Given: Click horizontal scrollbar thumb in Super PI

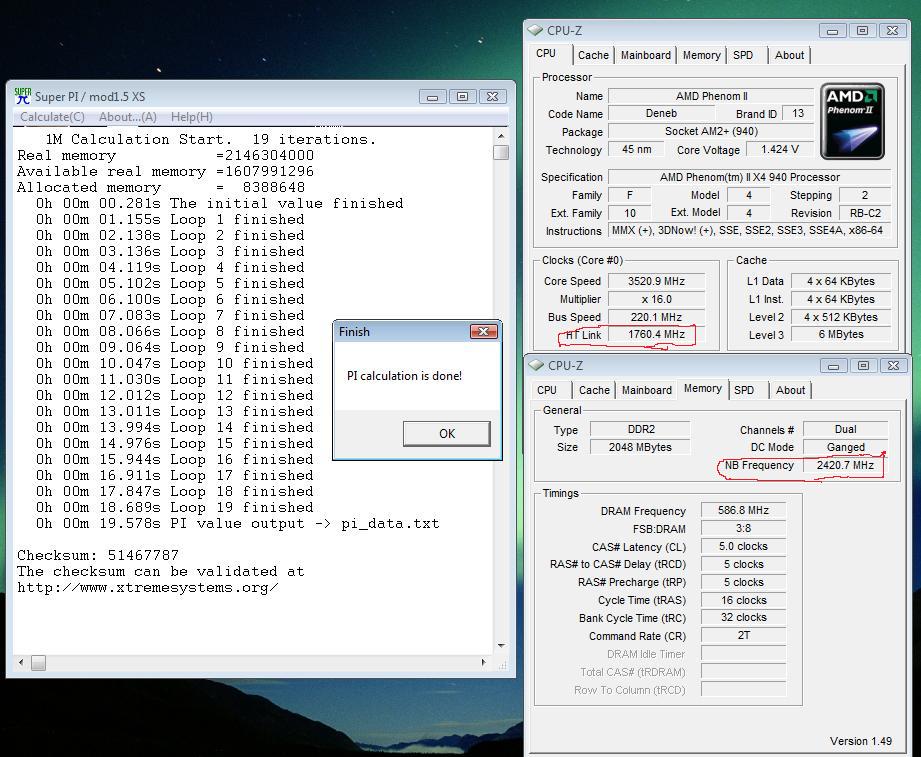Looking at the screenshot, I should pyautogui.click(x=38, y=663).
